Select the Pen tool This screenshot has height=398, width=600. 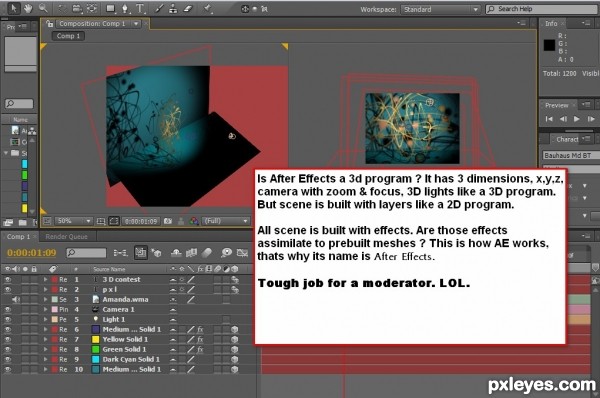coord(126,8)
